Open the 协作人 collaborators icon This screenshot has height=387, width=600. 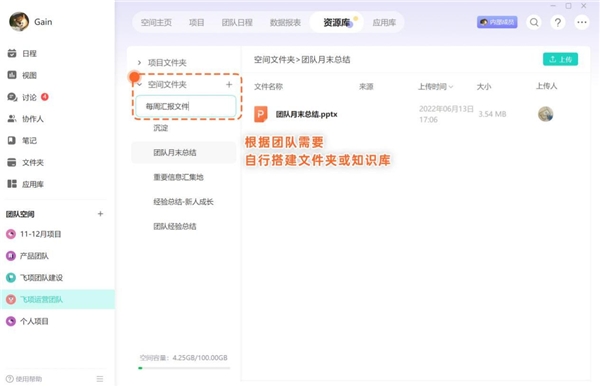[12, 119]
